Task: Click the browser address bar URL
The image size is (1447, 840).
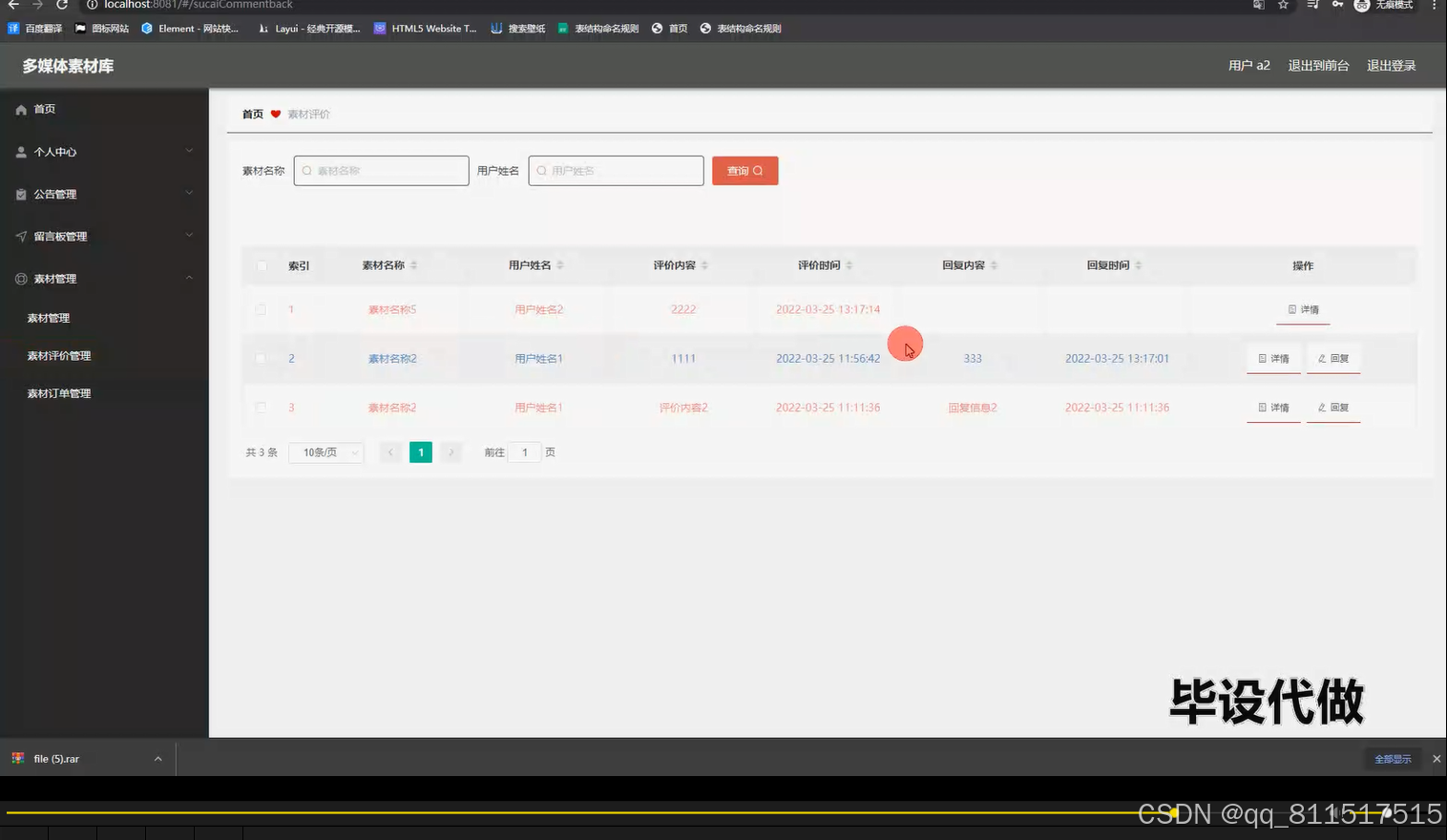Action: (199, 5)
